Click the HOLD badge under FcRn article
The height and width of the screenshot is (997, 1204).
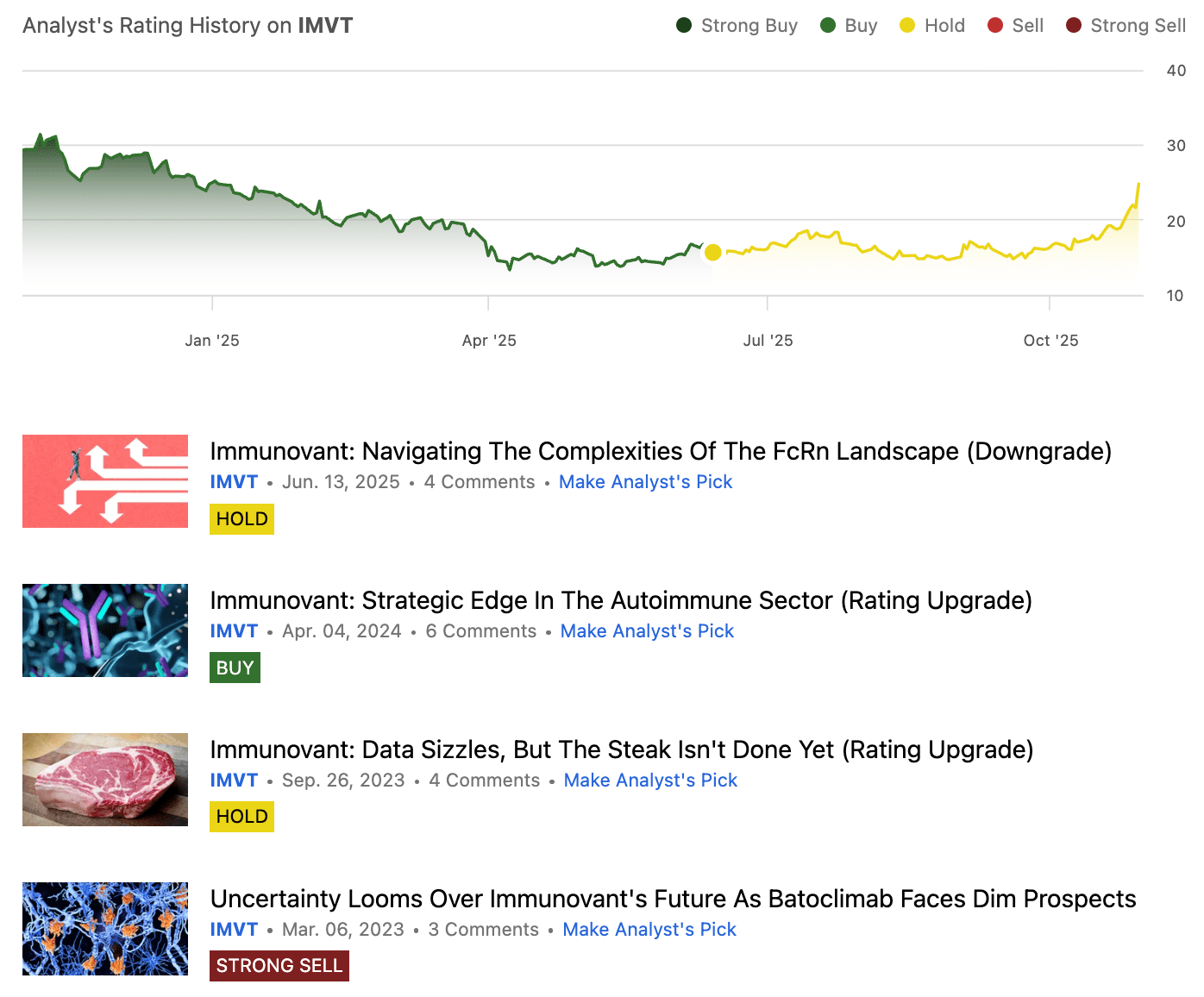click(241, 519)
